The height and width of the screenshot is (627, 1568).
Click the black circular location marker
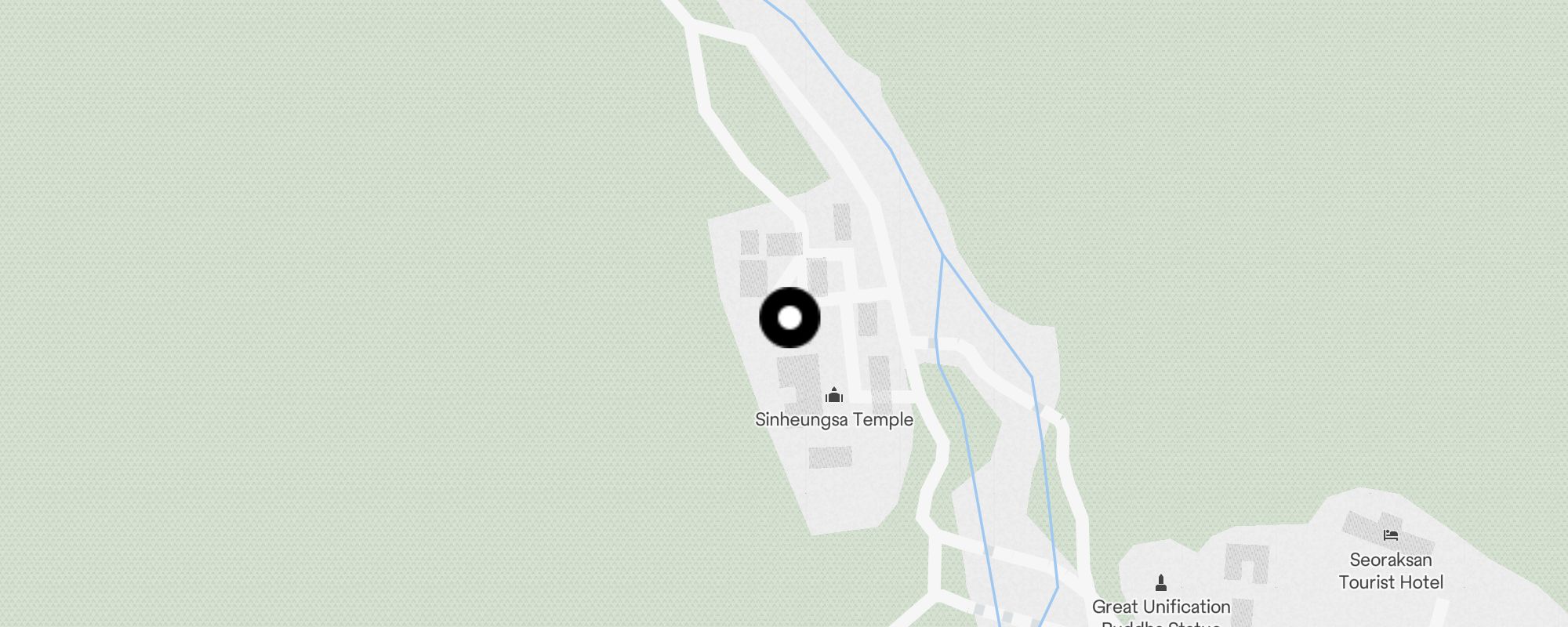[x=789, y=317]
